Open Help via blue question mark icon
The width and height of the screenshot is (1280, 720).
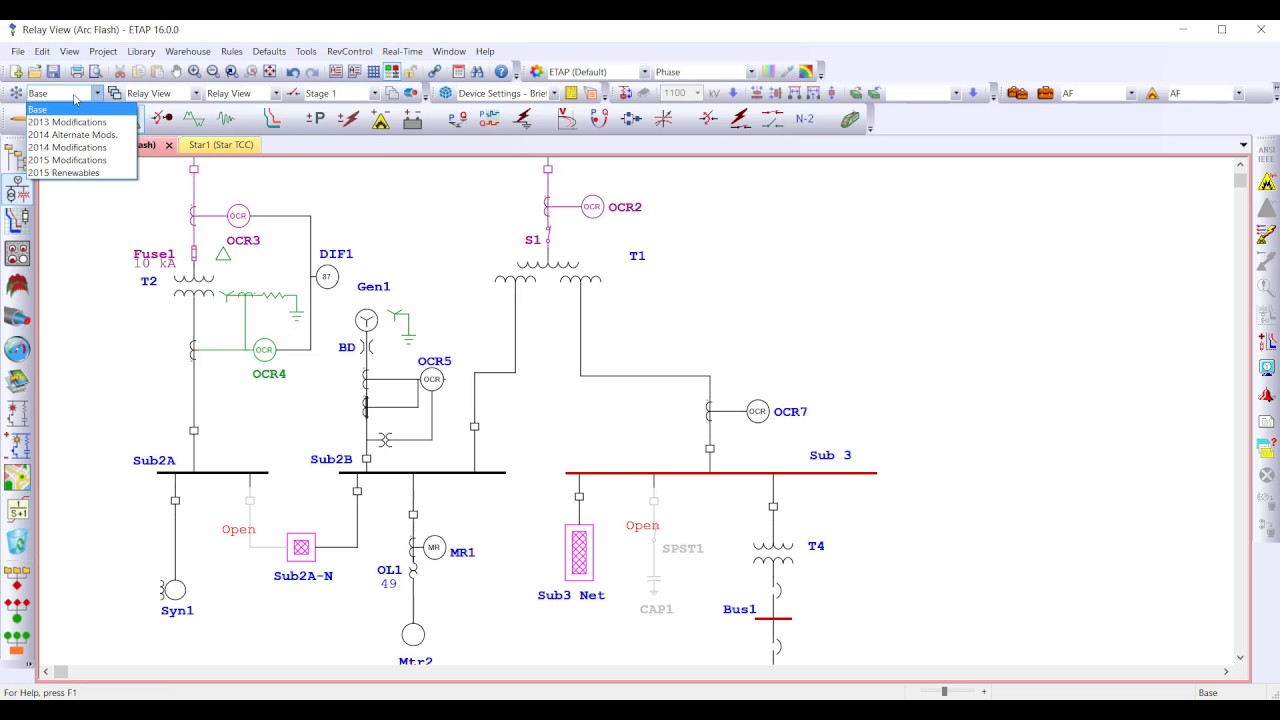(x=502, y=72)
